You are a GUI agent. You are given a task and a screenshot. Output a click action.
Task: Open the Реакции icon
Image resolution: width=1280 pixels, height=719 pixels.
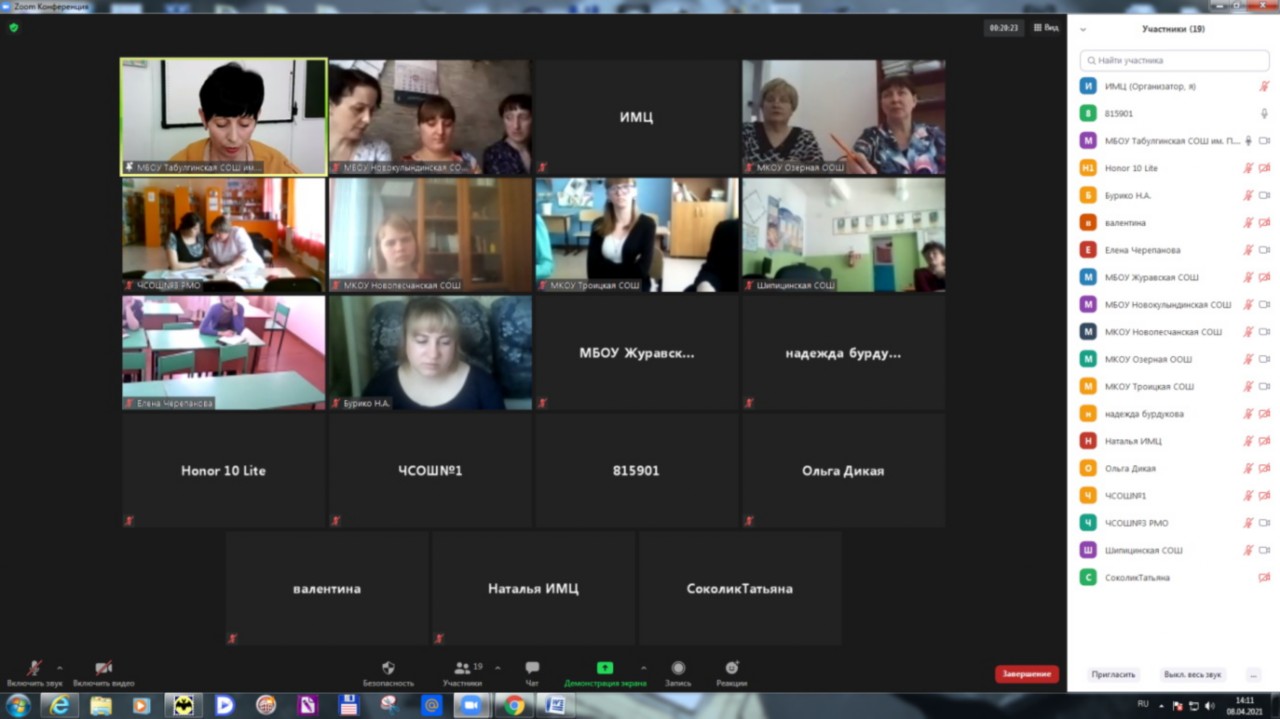pos(732,668)
